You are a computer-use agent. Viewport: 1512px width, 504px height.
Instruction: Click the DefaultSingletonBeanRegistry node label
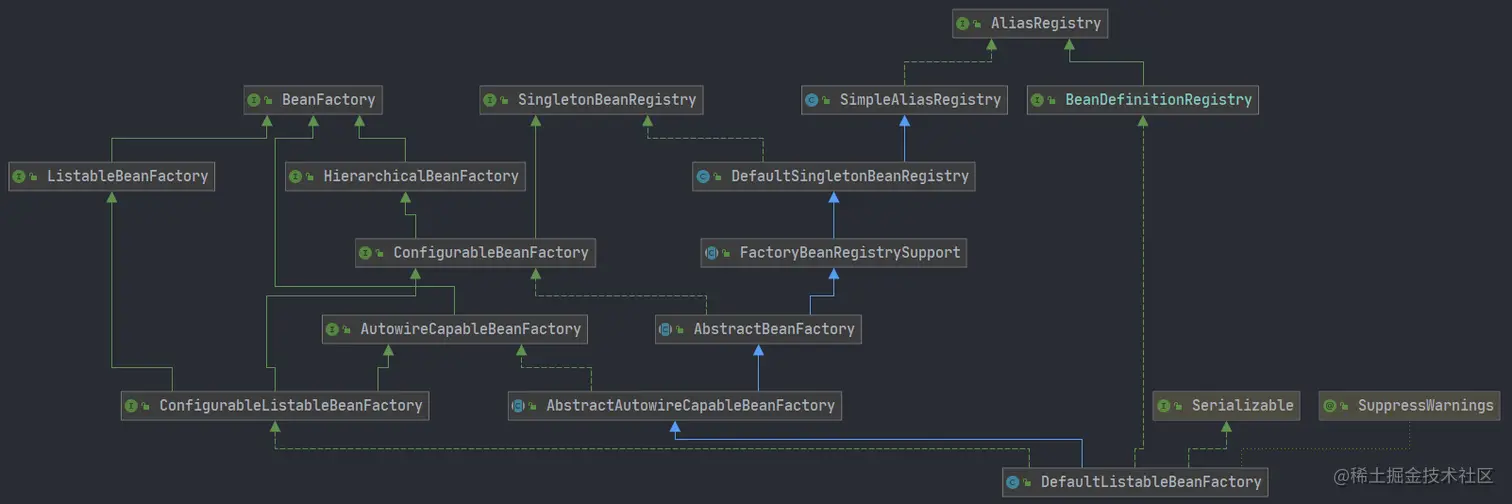tap(850, 176)
